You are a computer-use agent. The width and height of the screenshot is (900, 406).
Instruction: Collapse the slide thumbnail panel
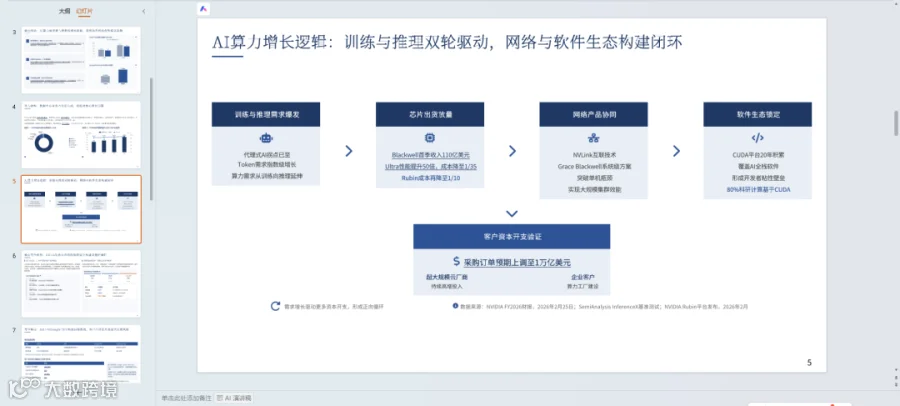143,11
